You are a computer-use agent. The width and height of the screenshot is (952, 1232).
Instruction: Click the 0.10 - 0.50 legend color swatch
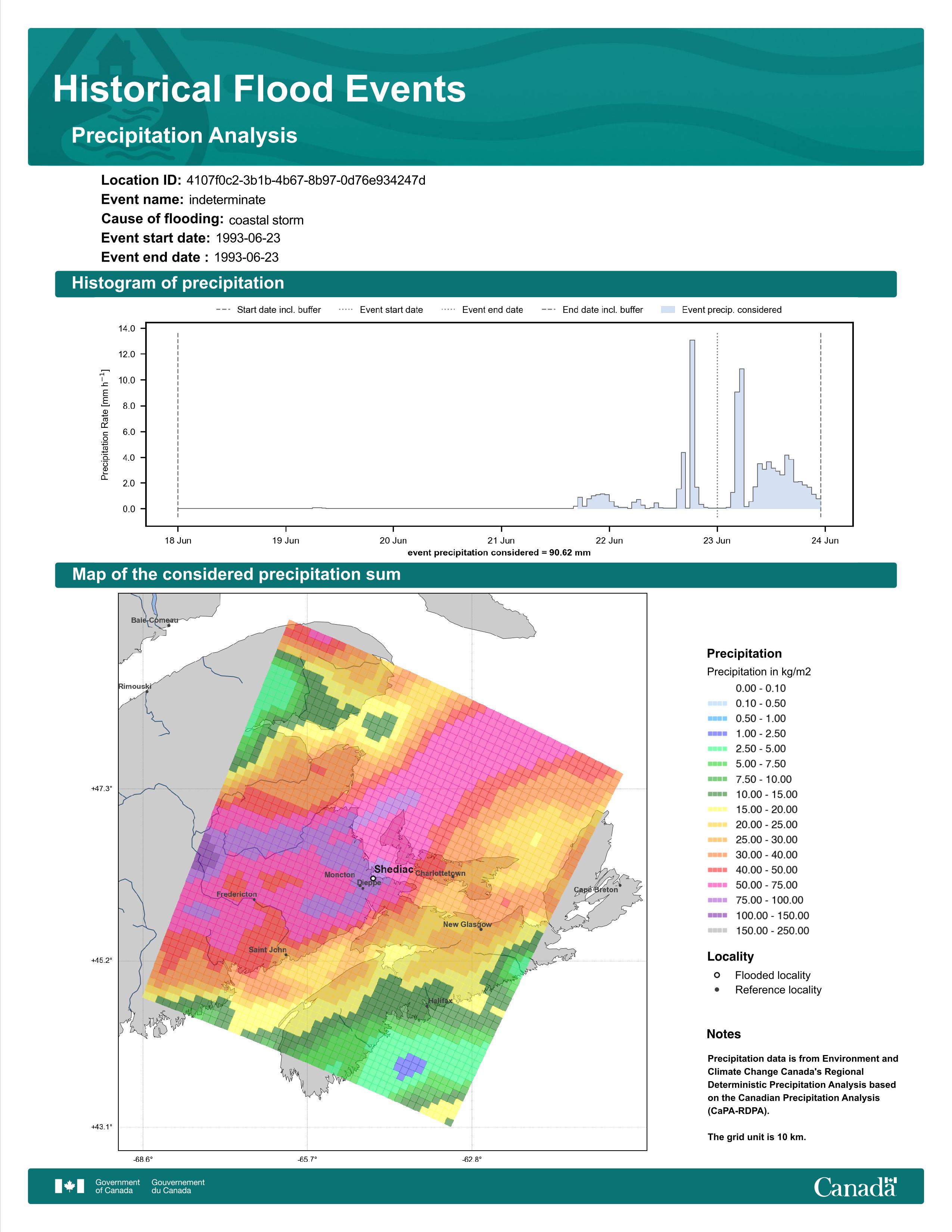tap(717, 703)
